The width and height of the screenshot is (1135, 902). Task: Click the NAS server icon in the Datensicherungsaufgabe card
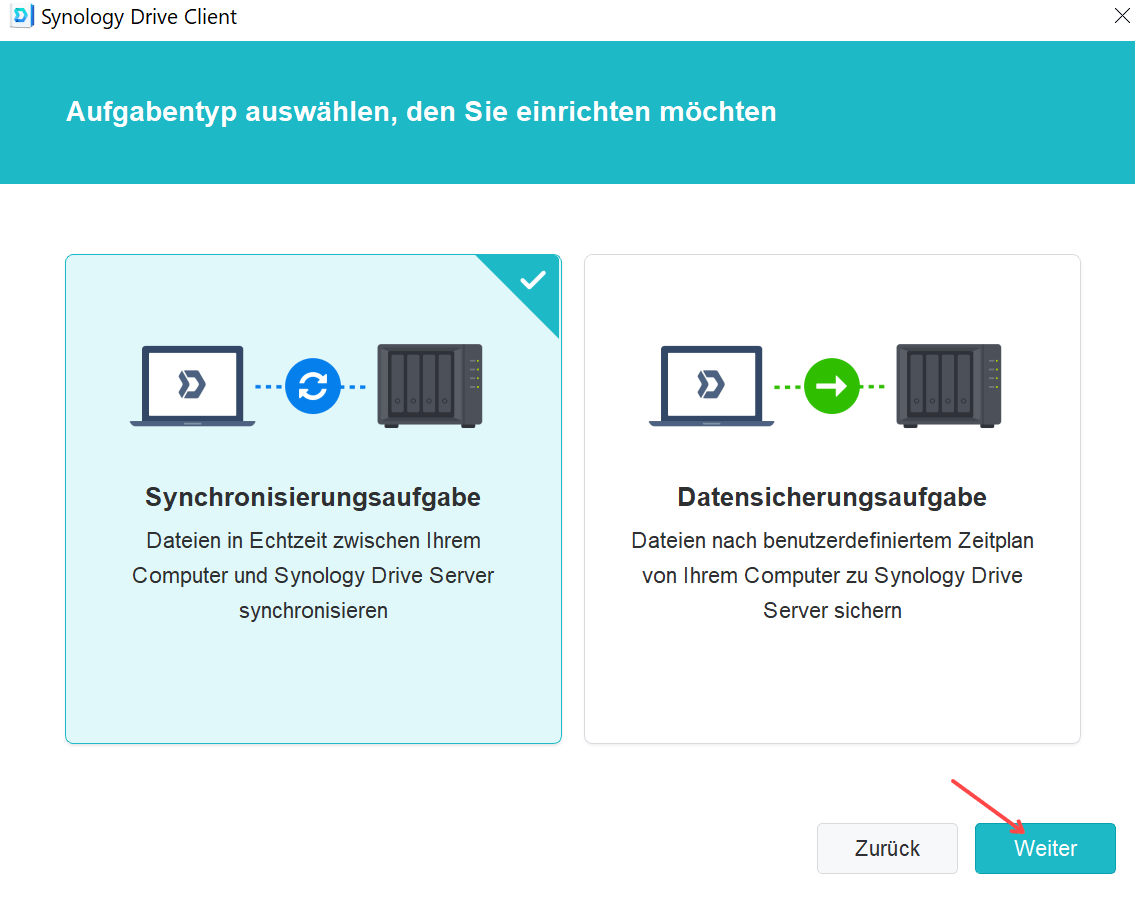[x=949, y=386]
